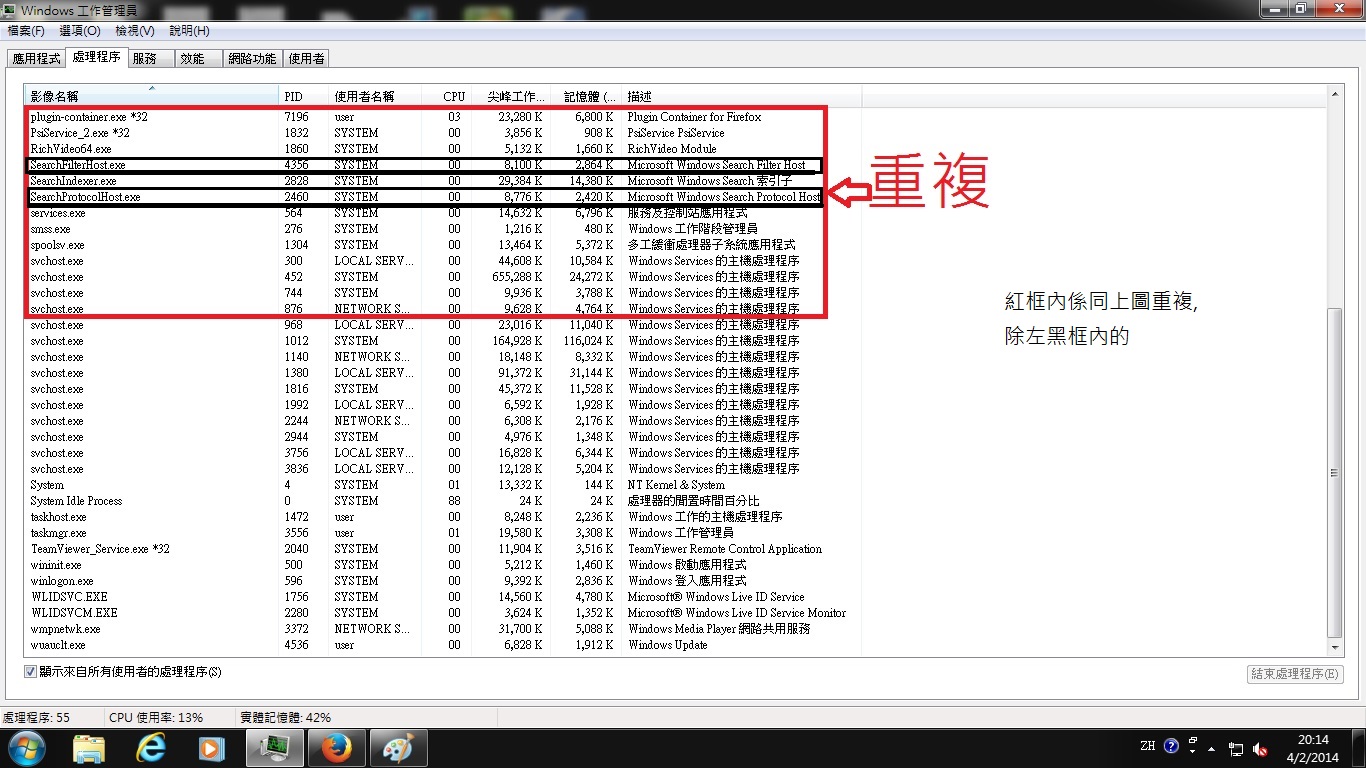1366x768 pixels.
Task: Click the ZH language indicator in tray
Action: click(x=1147, y=746)
